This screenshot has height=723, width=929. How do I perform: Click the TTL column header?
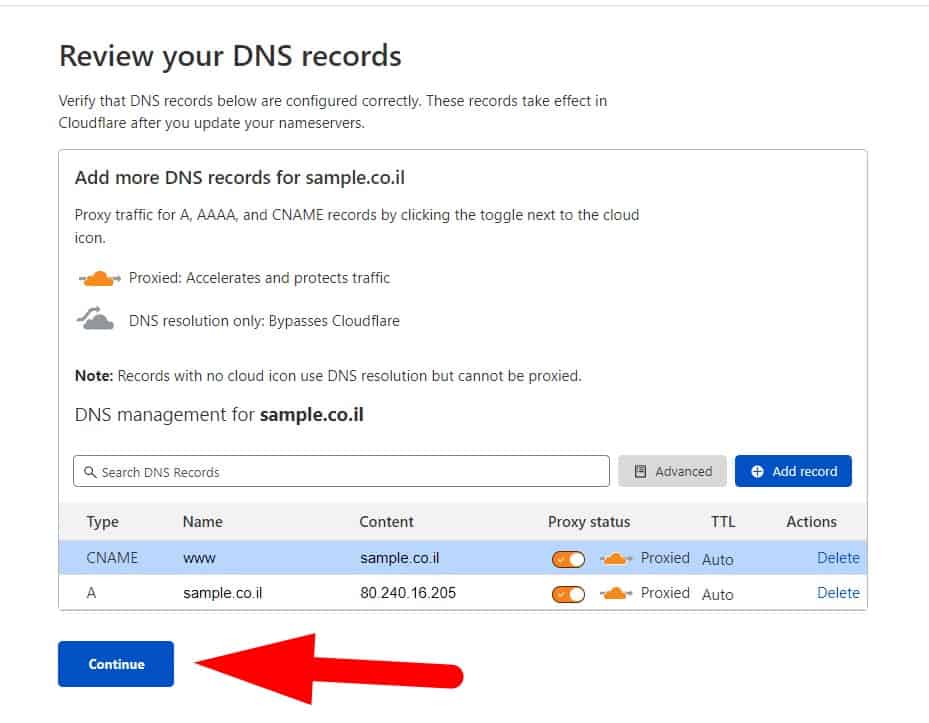tap(723, 522)
